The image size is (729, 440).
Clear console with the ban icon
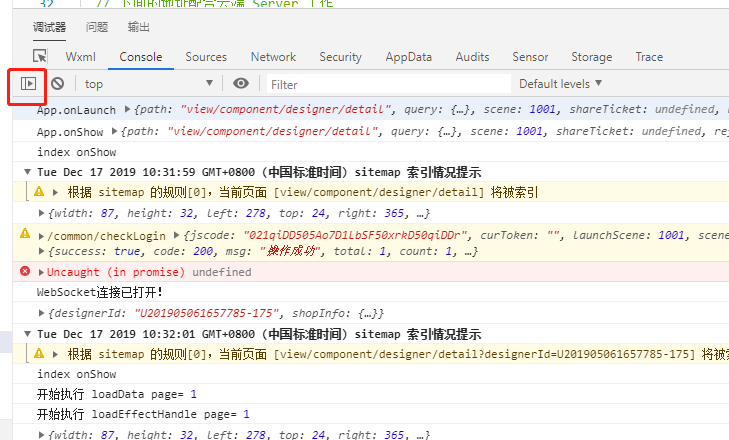pos(58,84)
